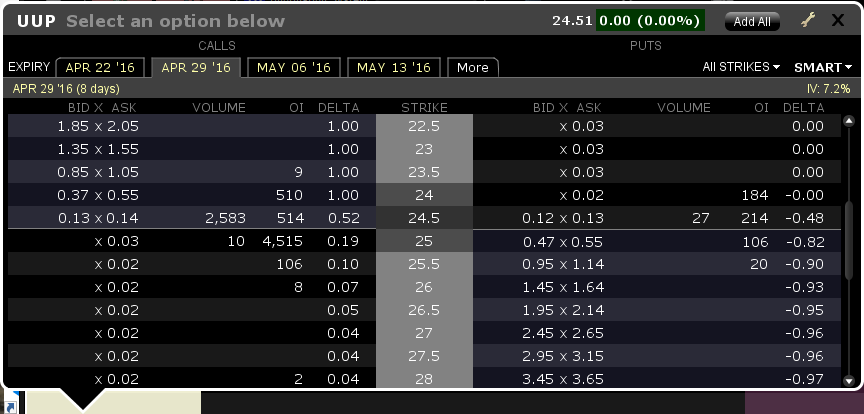Screen dimensions: 864x414
Task: Click the 23 strike cell
Action: [424, 149]
